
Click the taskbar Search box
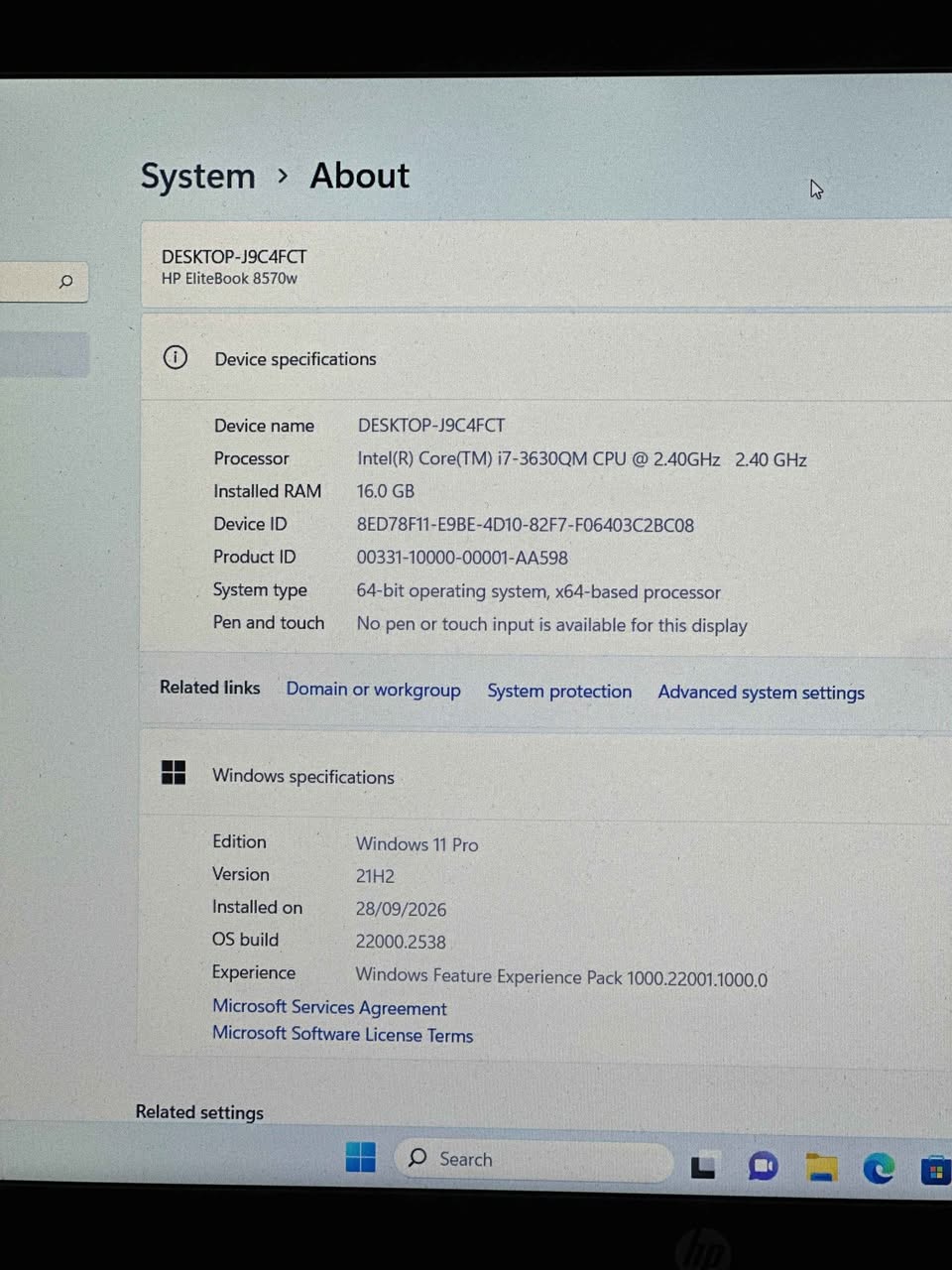(x=534, y=1159)
